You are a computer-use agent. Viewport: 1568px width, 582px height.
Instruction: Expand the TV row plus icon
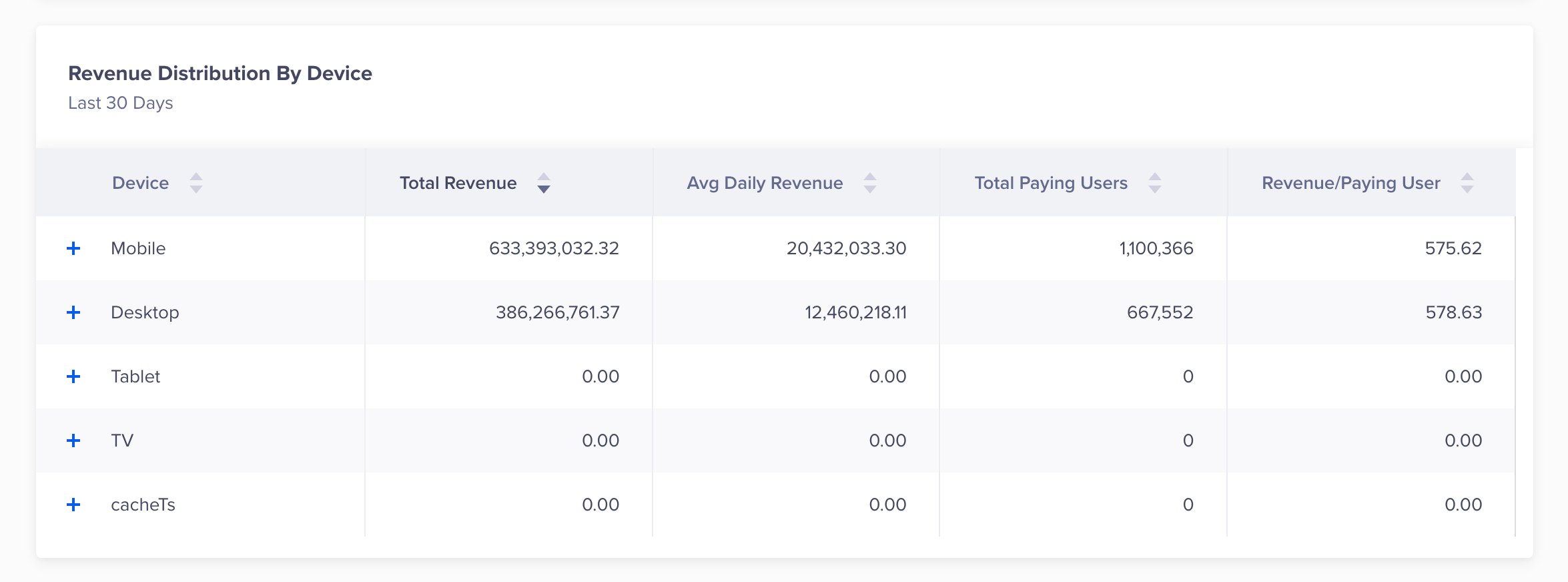[x=73, y=441]
